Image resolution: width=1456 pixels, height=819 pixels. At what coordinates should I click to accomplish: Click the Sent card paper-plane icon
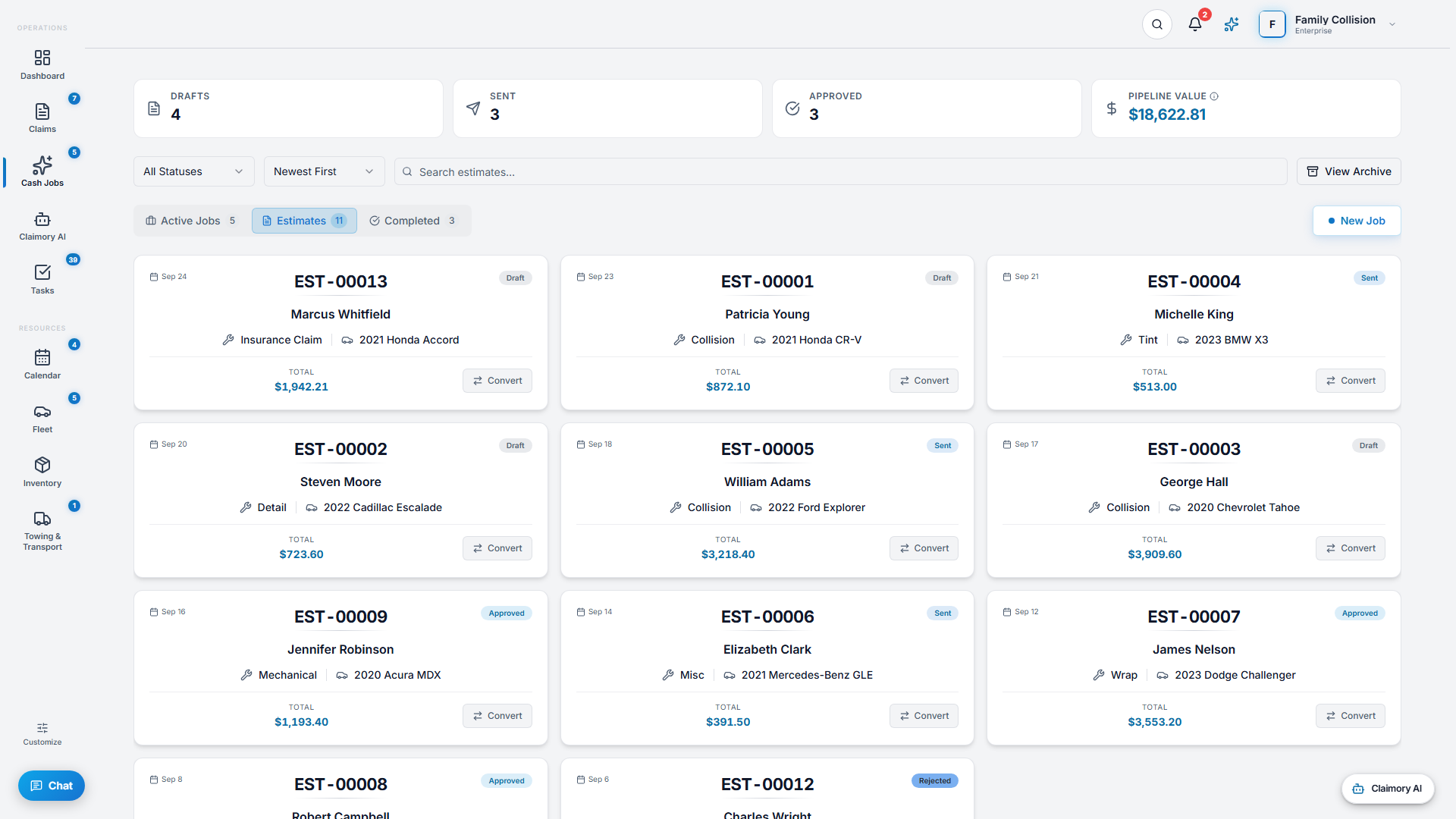click(473, 108)
